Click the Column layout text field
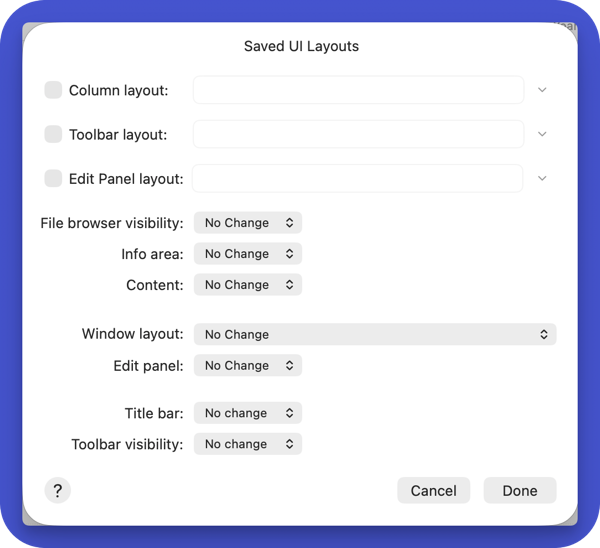Screen dimensions: 600x548 coord(358,90)
